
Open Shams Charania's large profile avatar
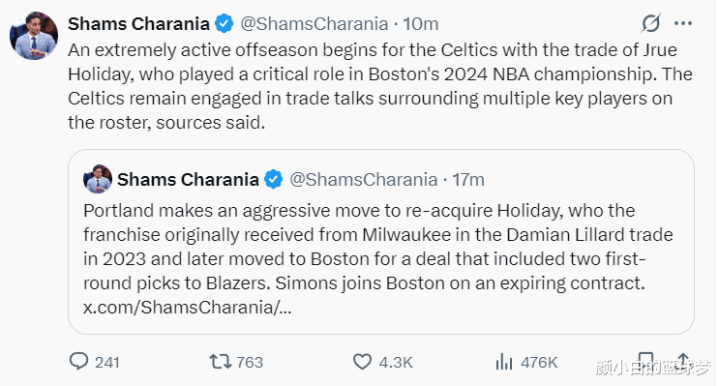pyautogui.click(x=34, y=36)
